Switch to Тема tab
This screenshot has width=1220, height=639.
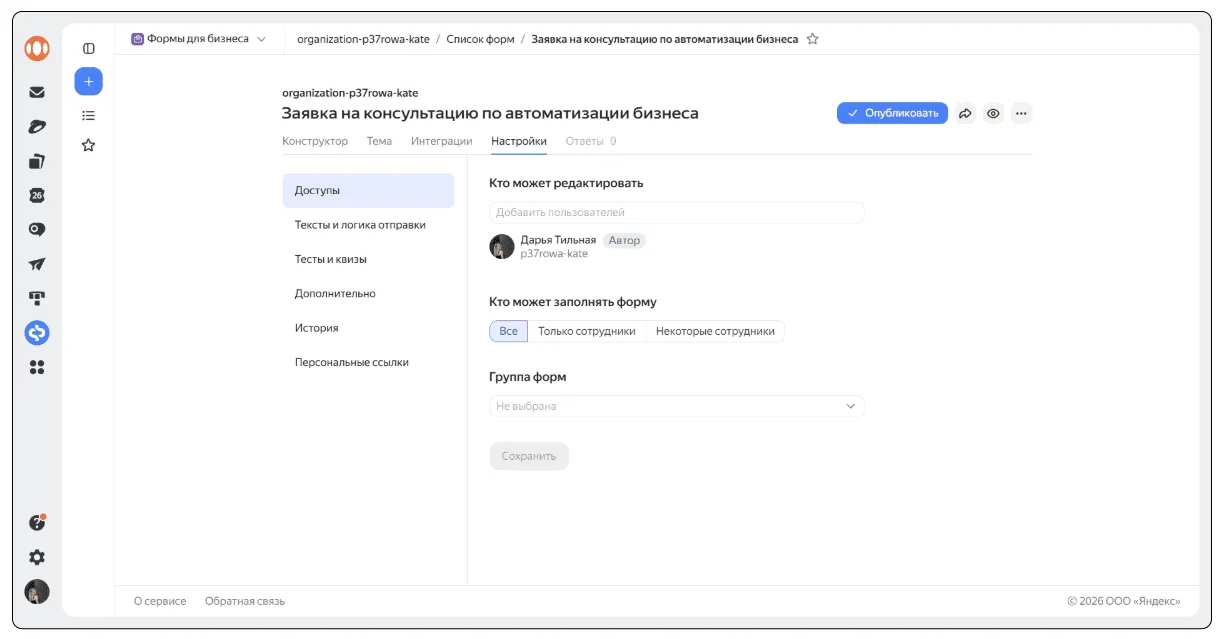379,141
